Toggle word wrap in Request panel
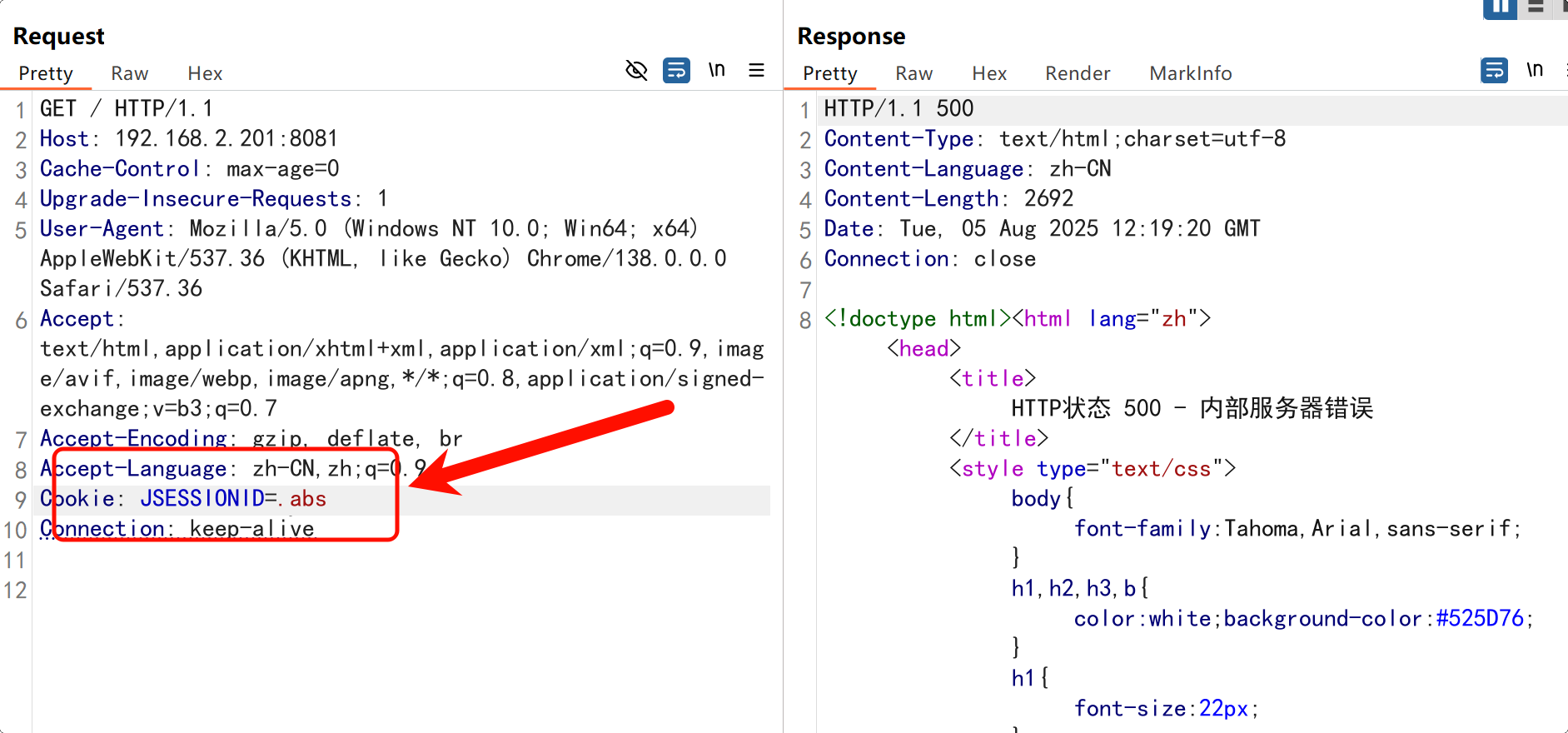 (x=676, y=71)
